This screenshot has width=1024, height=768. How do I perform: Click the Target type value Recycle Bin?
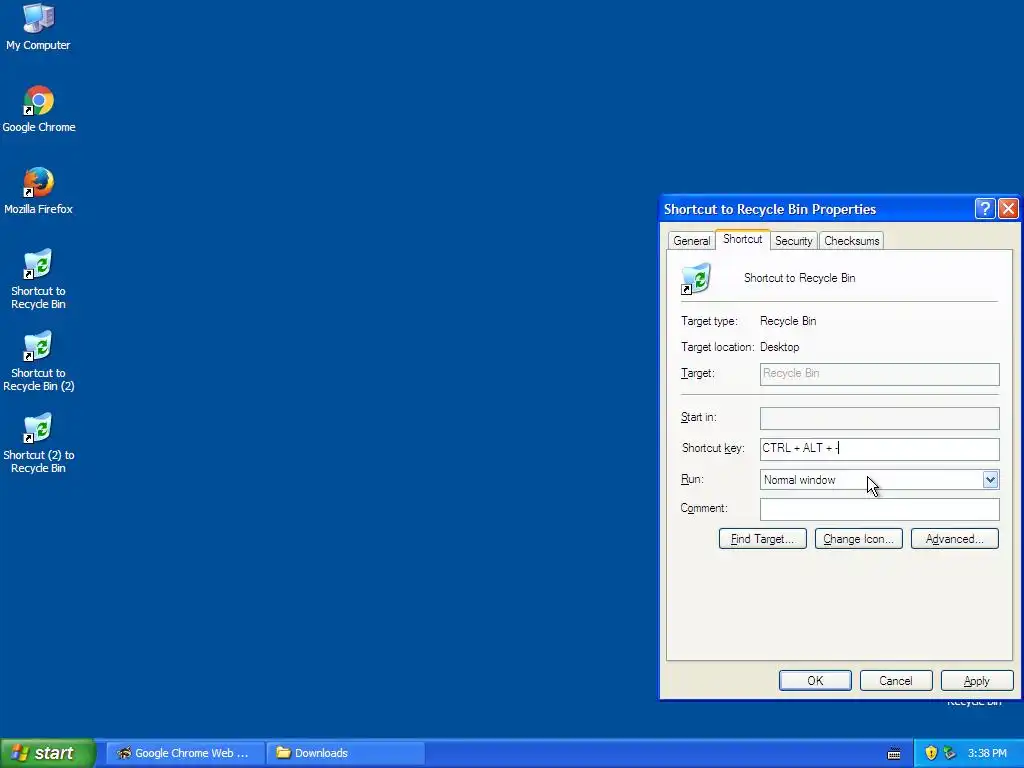click(x=788, y=321)
